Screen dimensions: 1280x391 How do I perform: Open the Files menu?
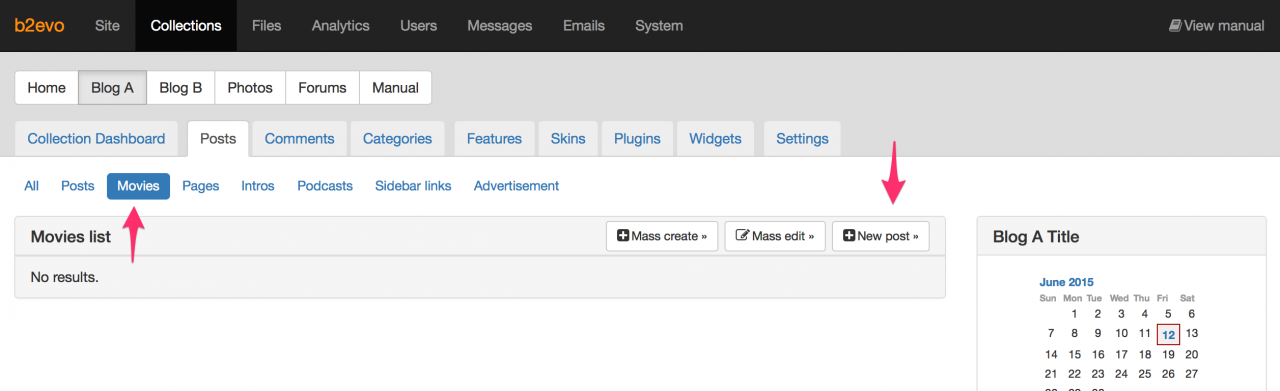pos(266,26)
